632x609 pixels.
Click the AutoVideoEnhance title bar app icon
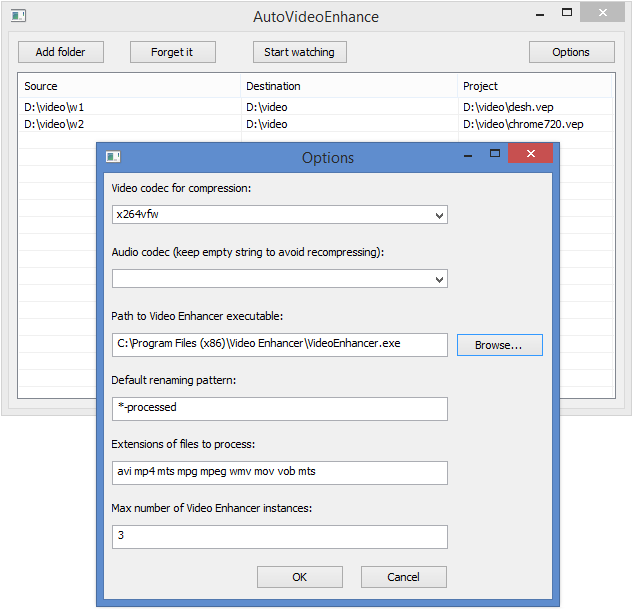click(x=18, y=16)
